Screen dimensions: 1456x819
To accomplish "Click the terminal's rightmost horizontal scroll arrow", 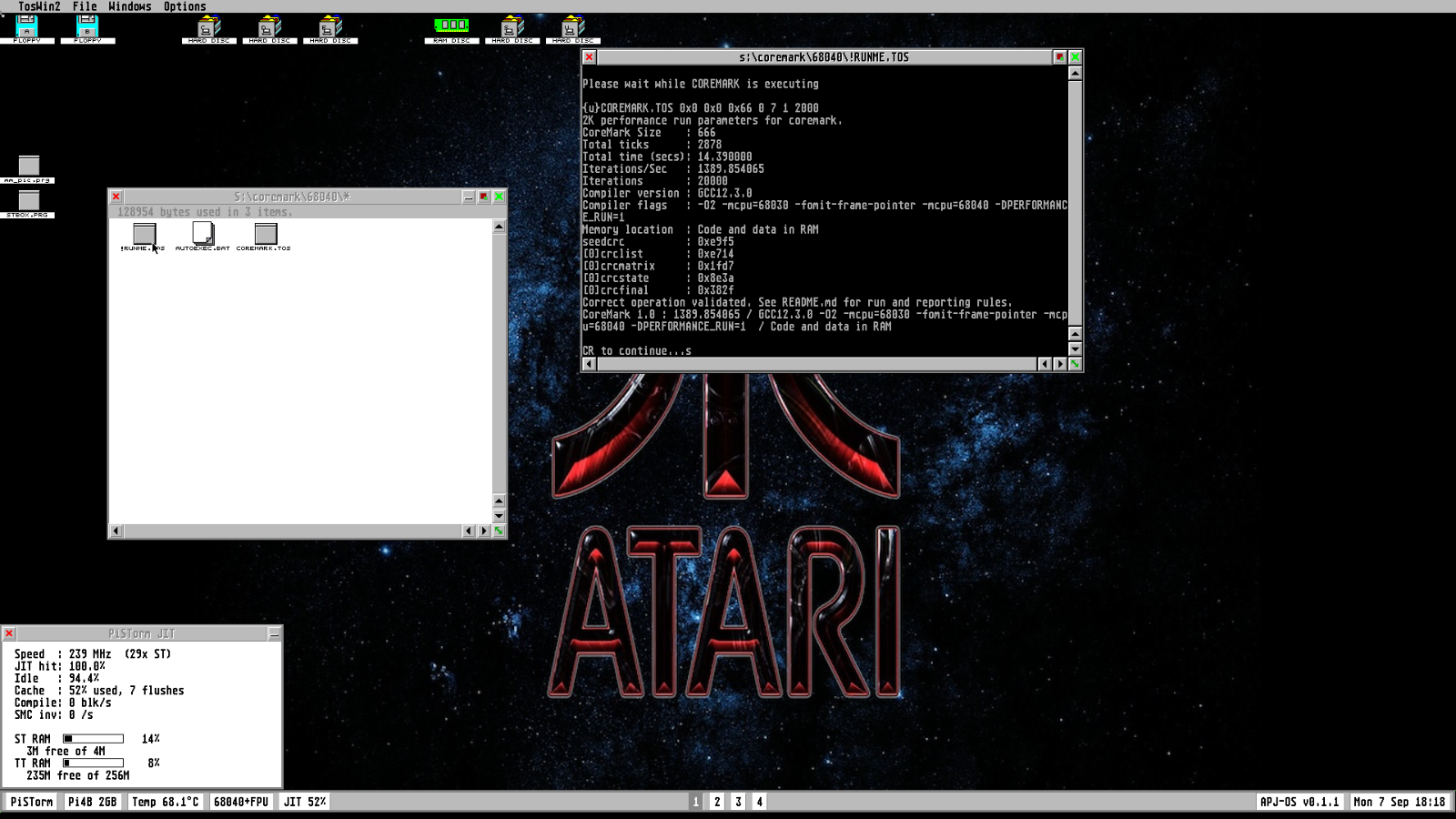I will pos(1059,364).
